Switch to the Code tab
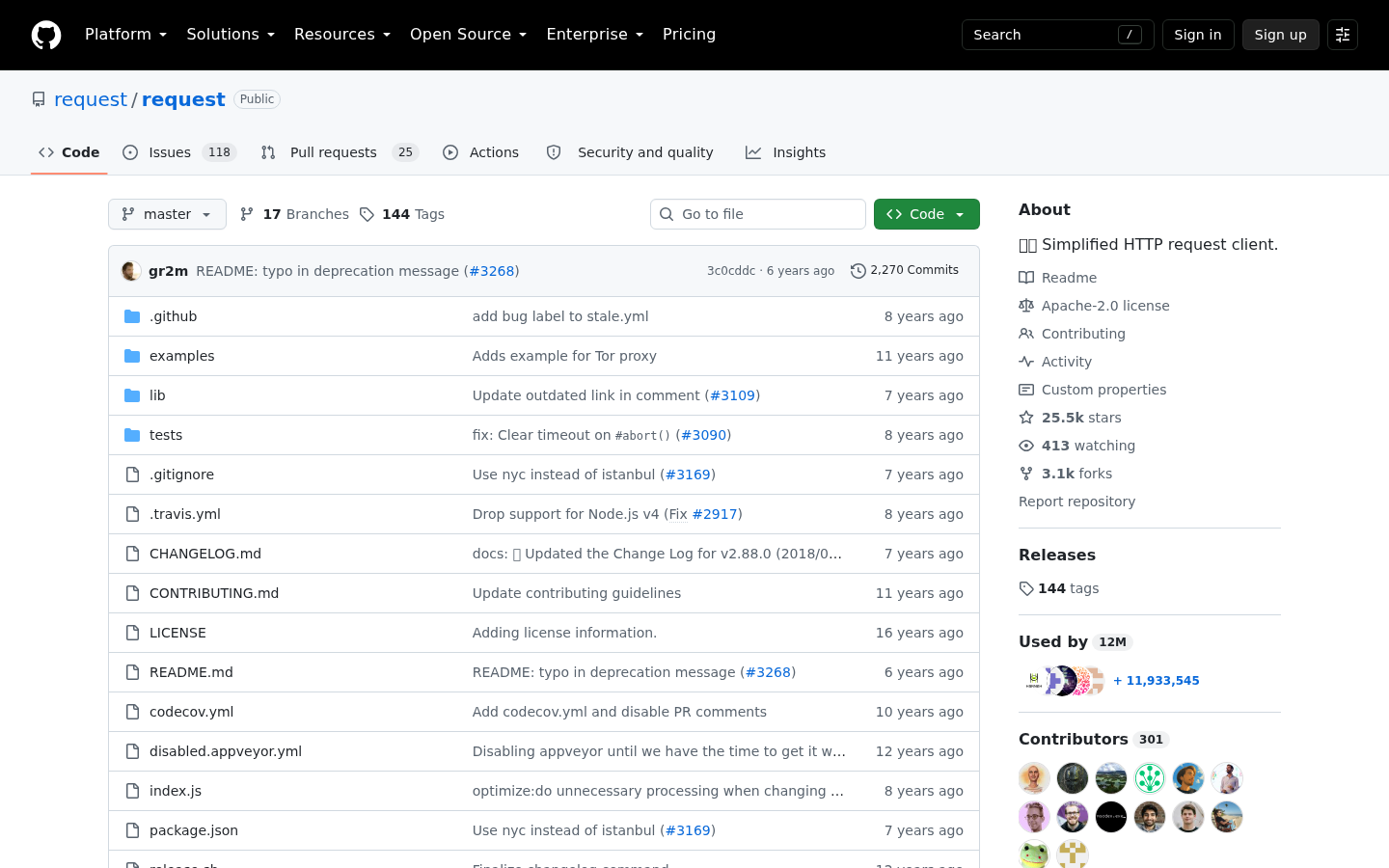Image resolution: width=1389 pixels, height=868 pixels. [68, 152]
